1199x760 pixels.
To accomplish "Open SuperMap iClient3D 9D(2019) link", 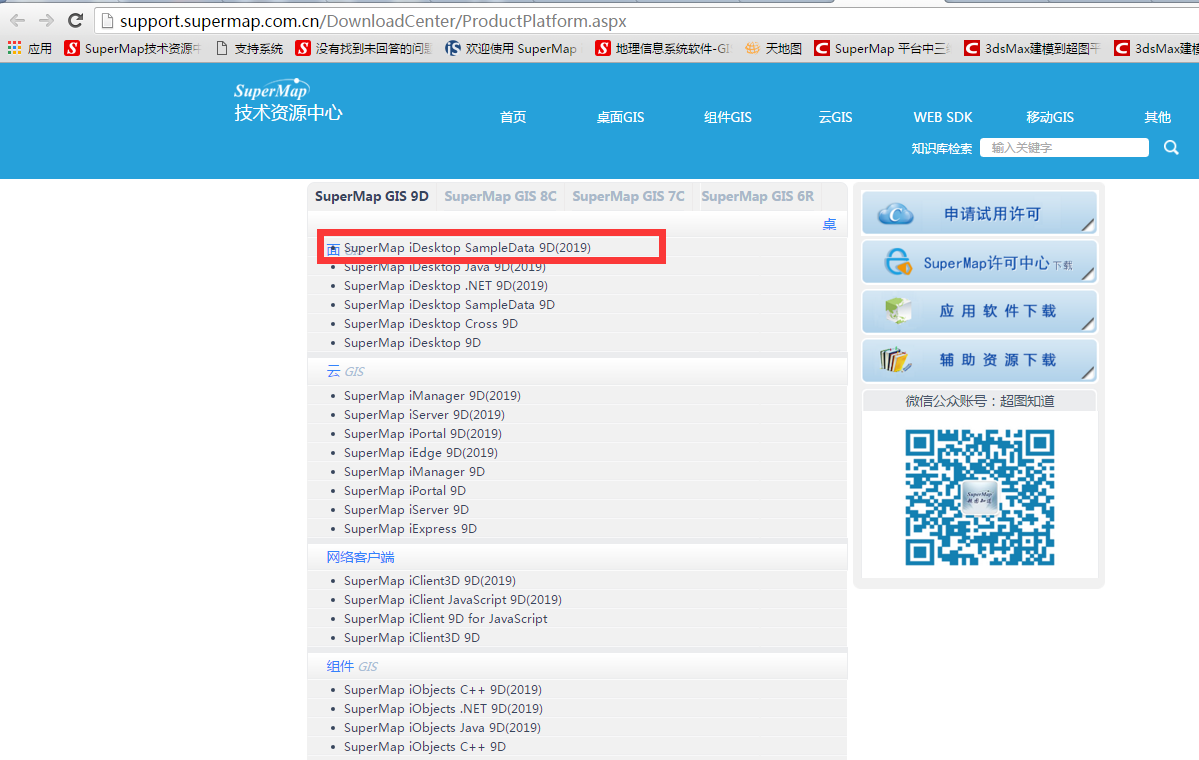I will [x=430, y=581].
